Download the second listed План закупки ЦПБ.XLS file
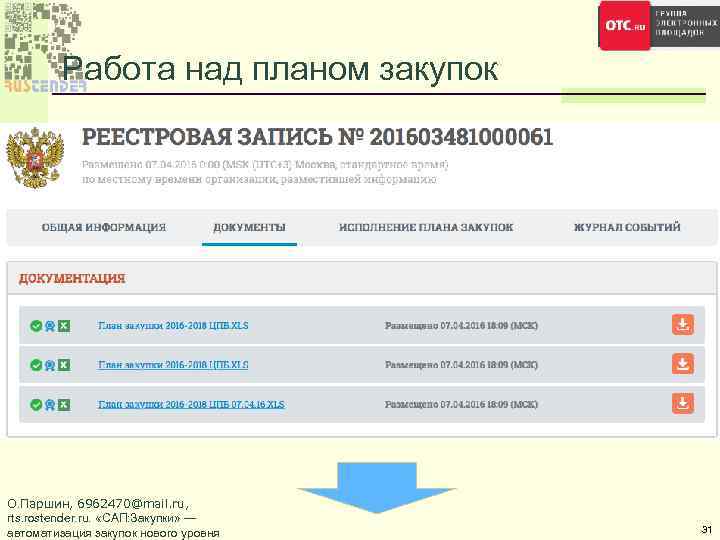 (x=683, y=364)
